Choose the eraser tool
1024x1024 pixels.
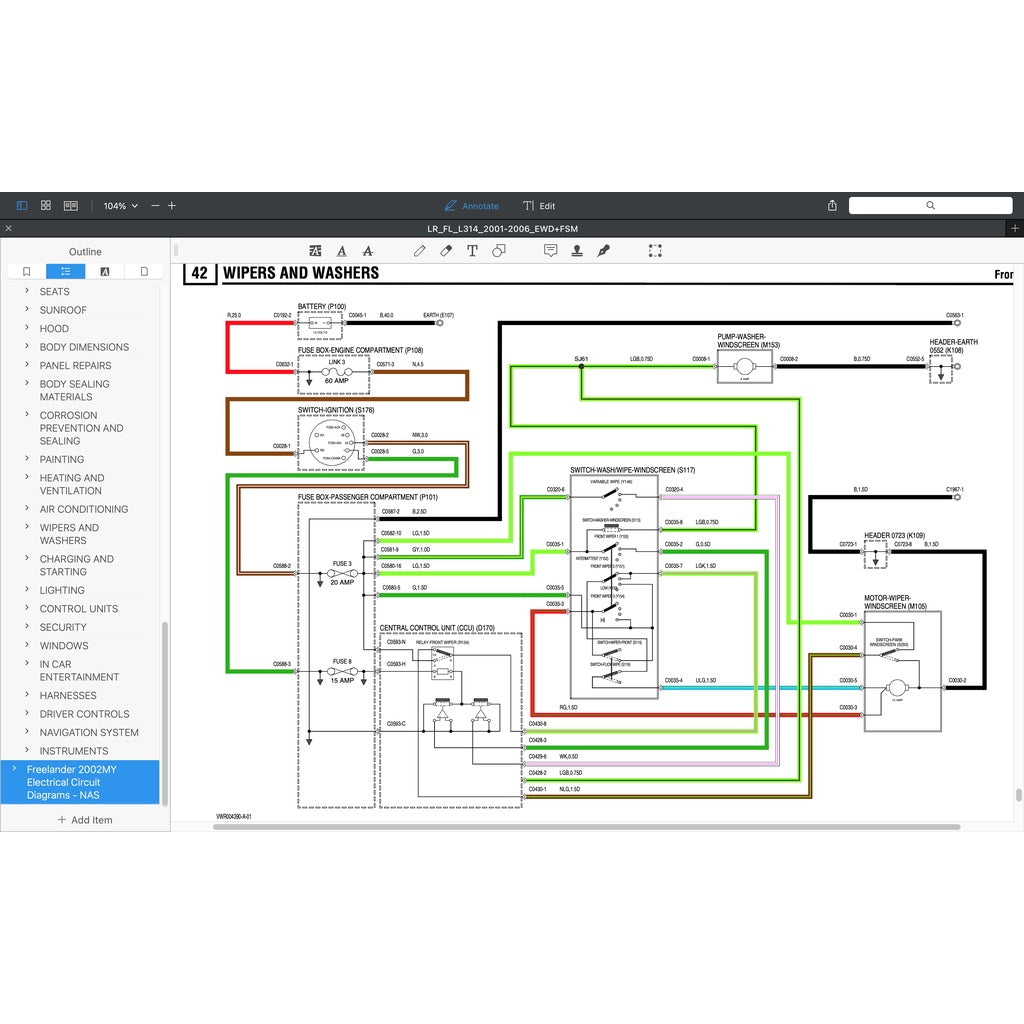(x=446, y=251)
